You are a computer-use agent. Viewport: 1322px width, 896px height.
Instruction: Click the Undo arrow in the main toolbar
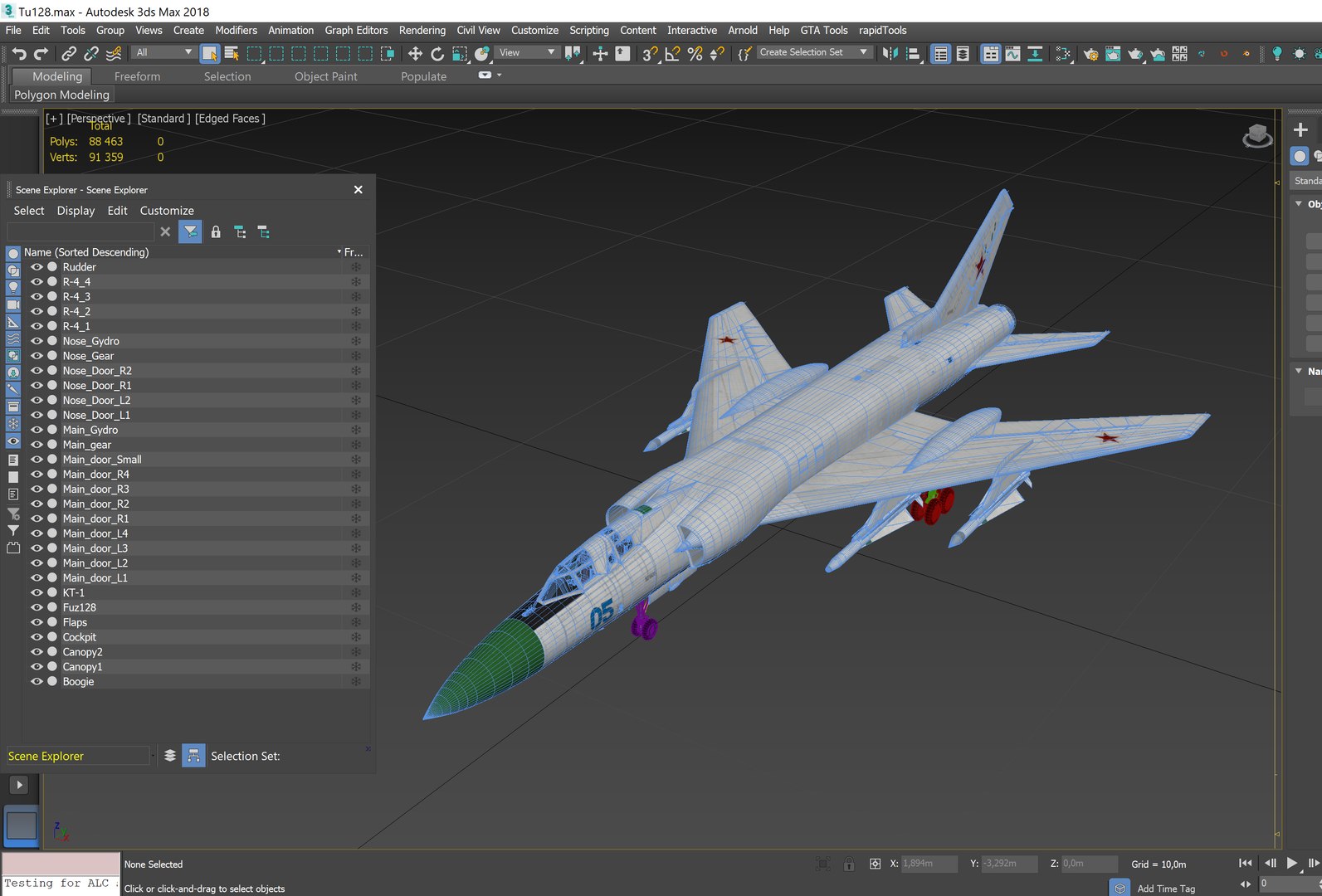19,53
